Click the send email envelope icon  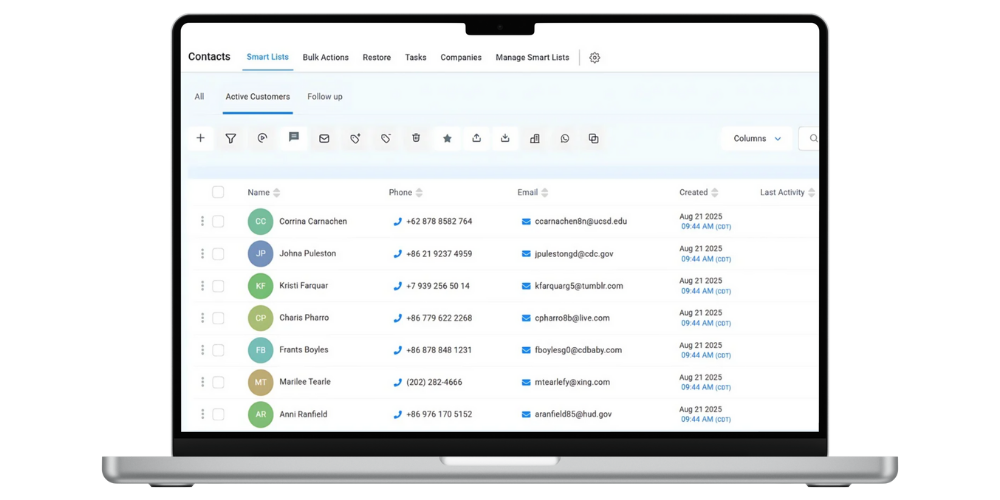pyautogui.click(x=324, y=139)
